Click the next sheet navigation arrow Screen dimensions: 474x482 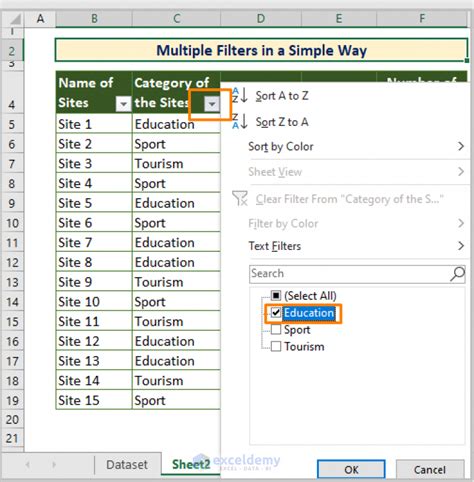click(53, 464)
